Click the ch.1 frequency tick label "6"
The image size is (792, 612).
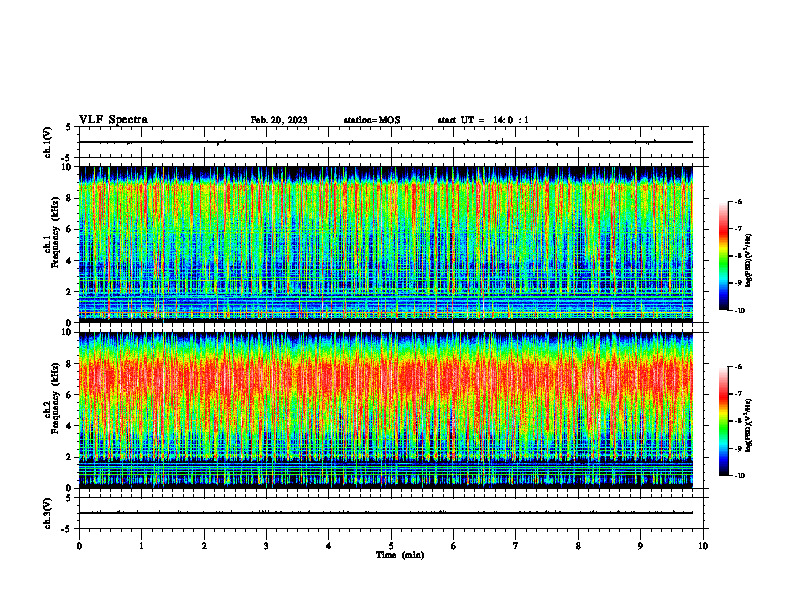point(70,229)
